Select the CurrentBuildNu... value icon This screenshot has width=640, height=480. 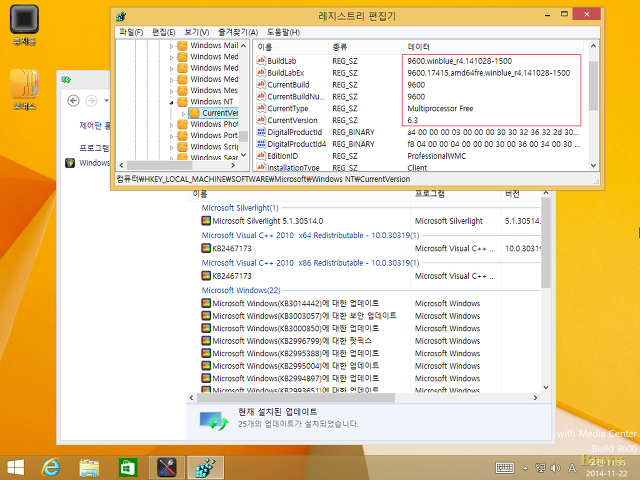pyautogui.click(x=261, y=96)
